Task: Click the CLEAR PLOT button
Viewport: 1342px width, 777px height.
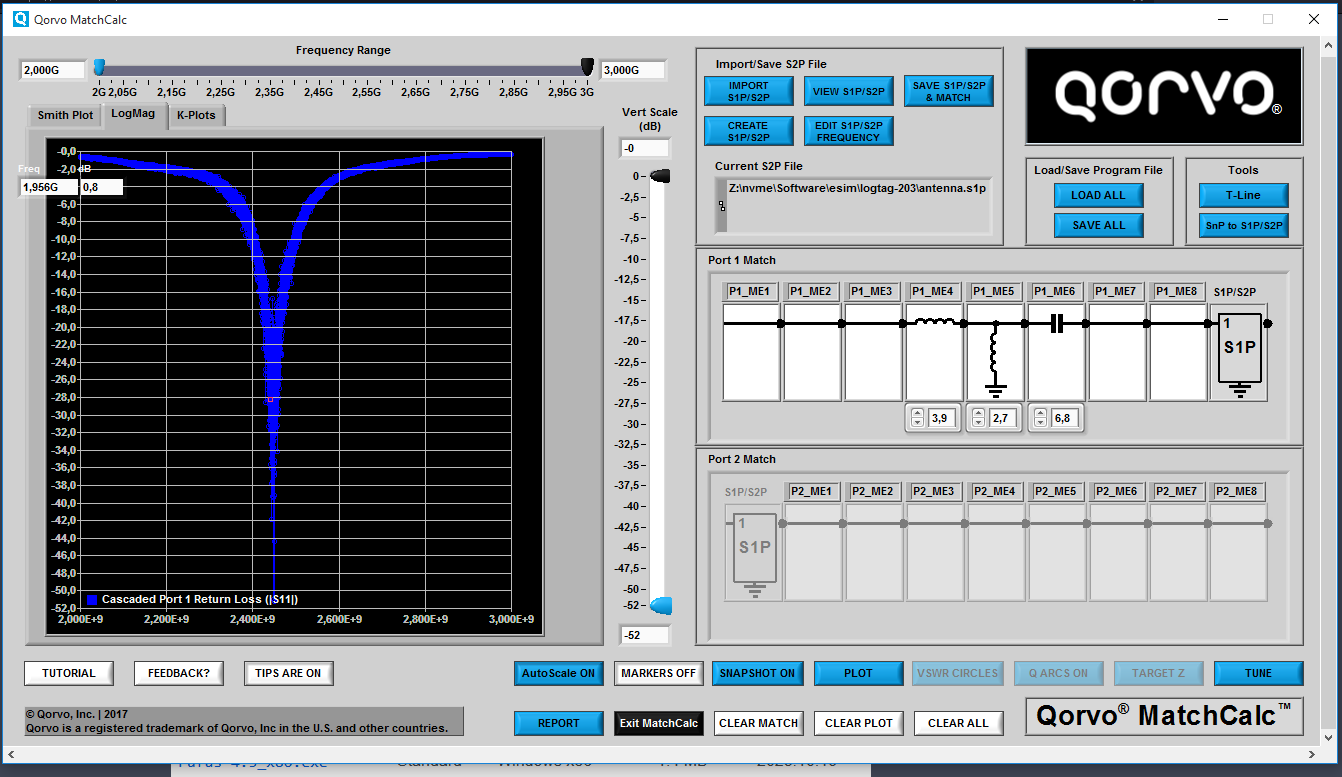Action: 859,723
